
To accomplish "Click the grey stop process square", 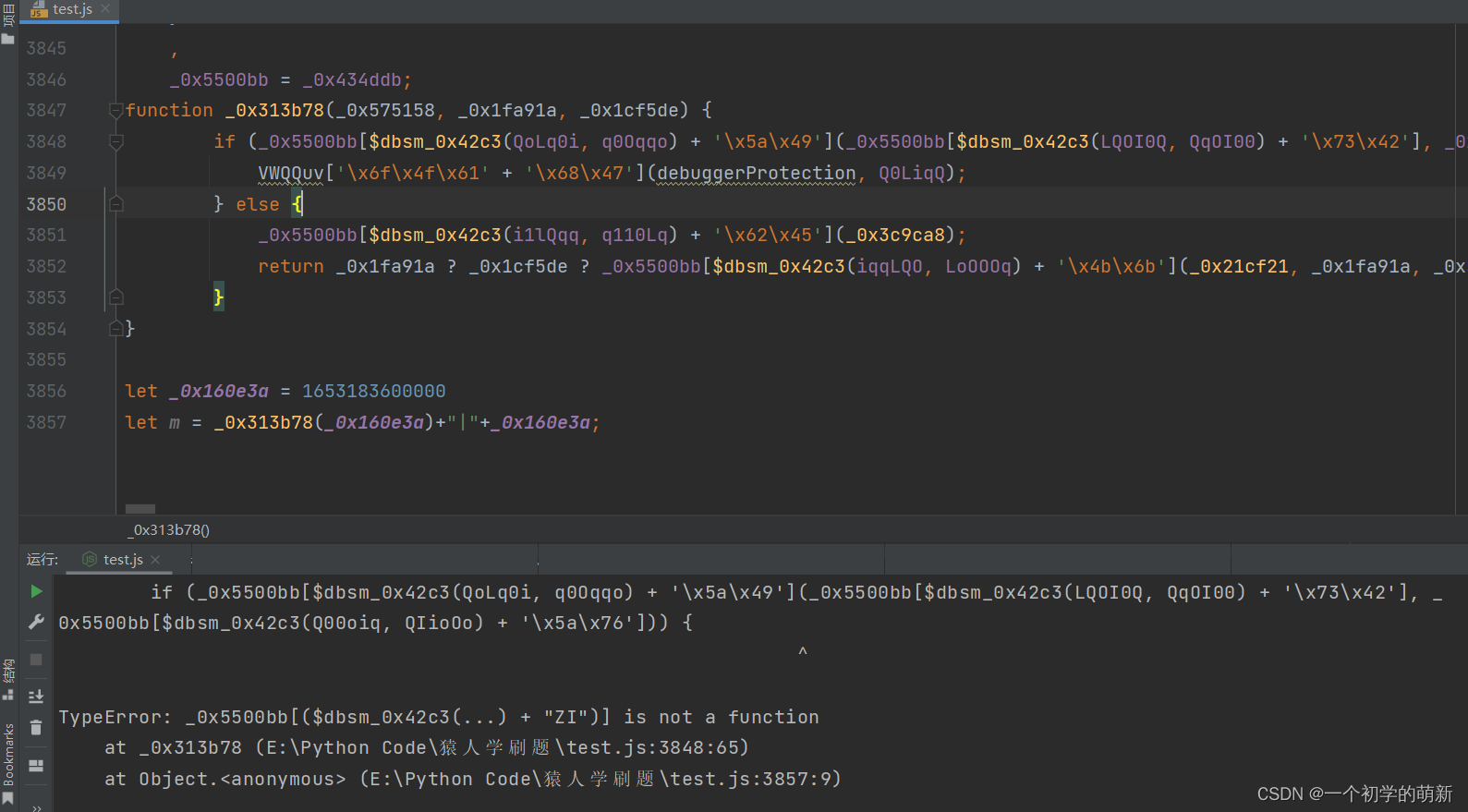I will point(36,660).
